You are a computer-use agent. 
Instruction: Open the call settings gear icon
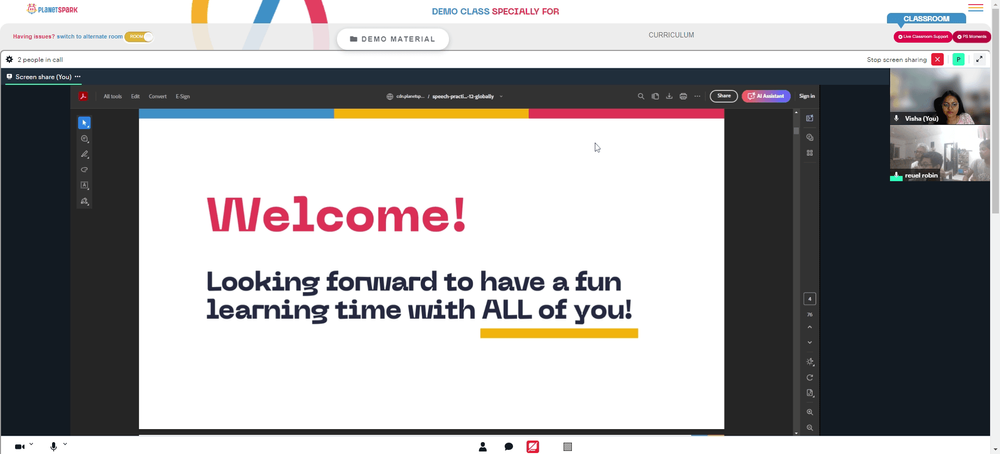[10, 59]
